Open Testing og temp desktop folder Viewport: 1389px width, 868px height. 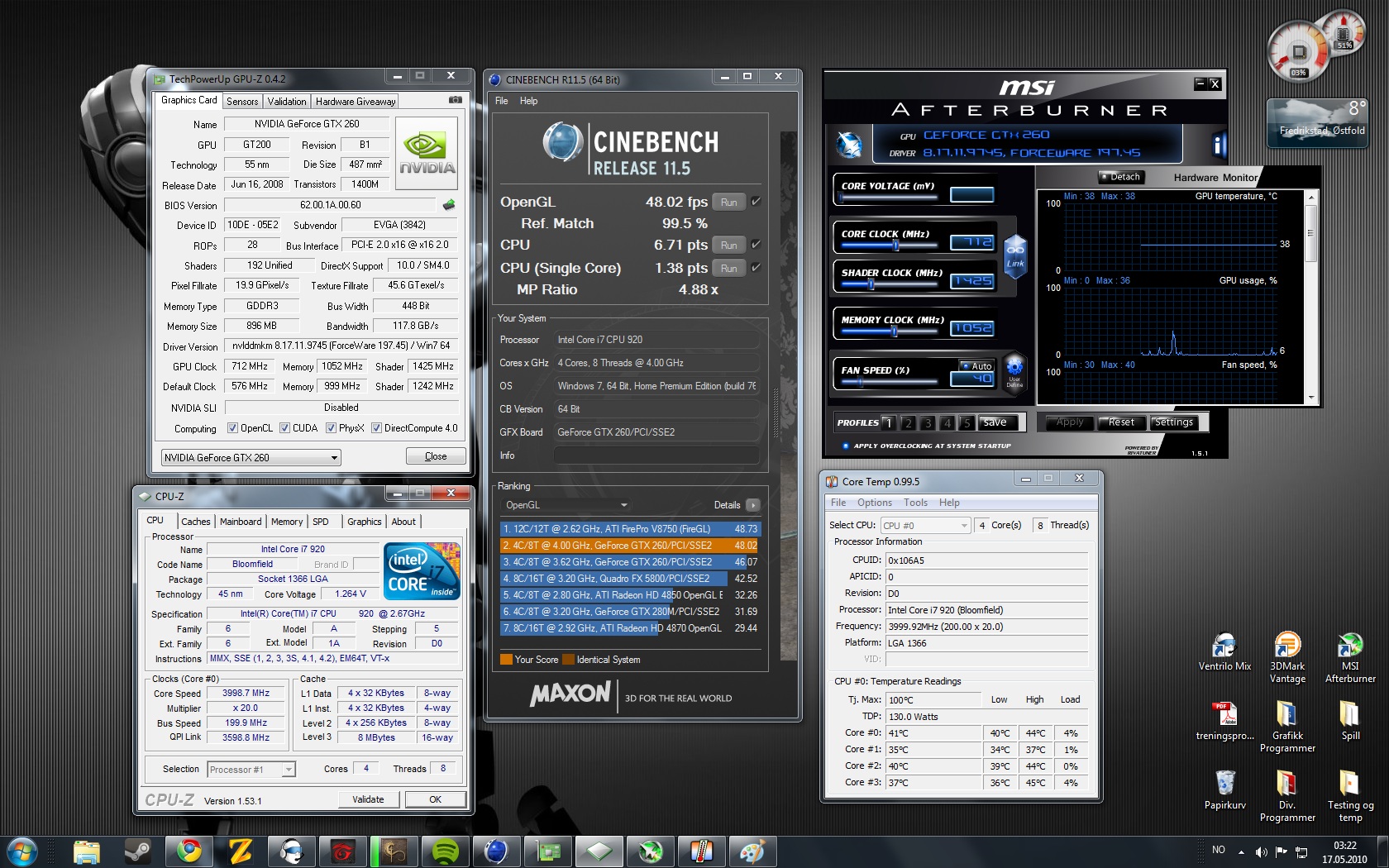point(1350,797)
